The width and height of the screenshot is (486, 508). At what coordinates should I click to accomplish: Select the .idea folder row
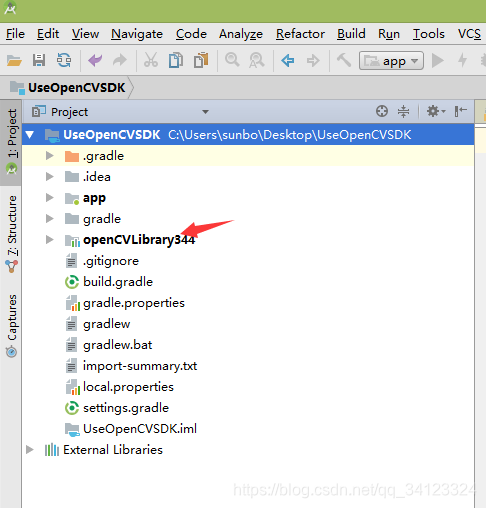(248, 177)
